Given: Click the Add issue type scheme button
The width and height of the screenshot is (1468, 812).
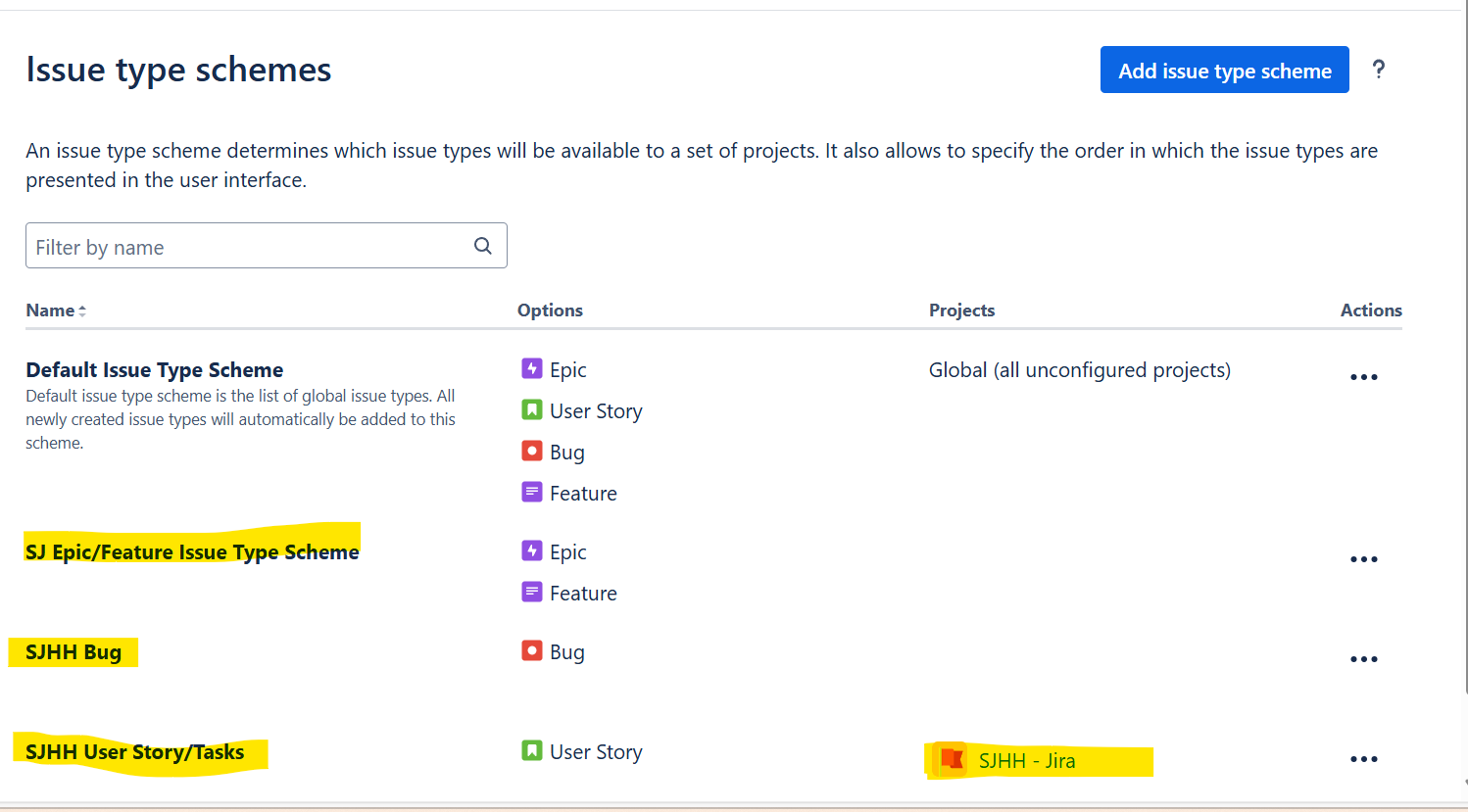Looking at the screenshot, I should click(1224, 70).
